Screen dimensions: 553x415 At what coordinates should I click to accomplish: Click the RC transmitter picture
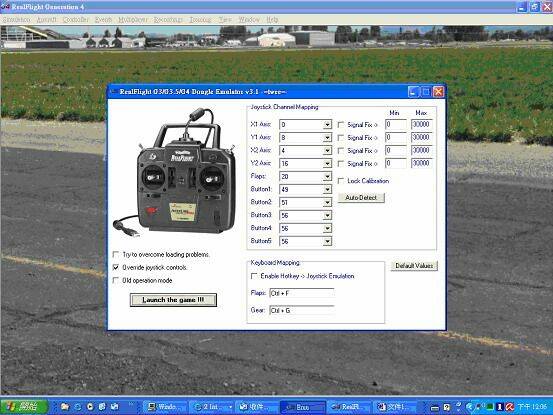coord(175,172)
